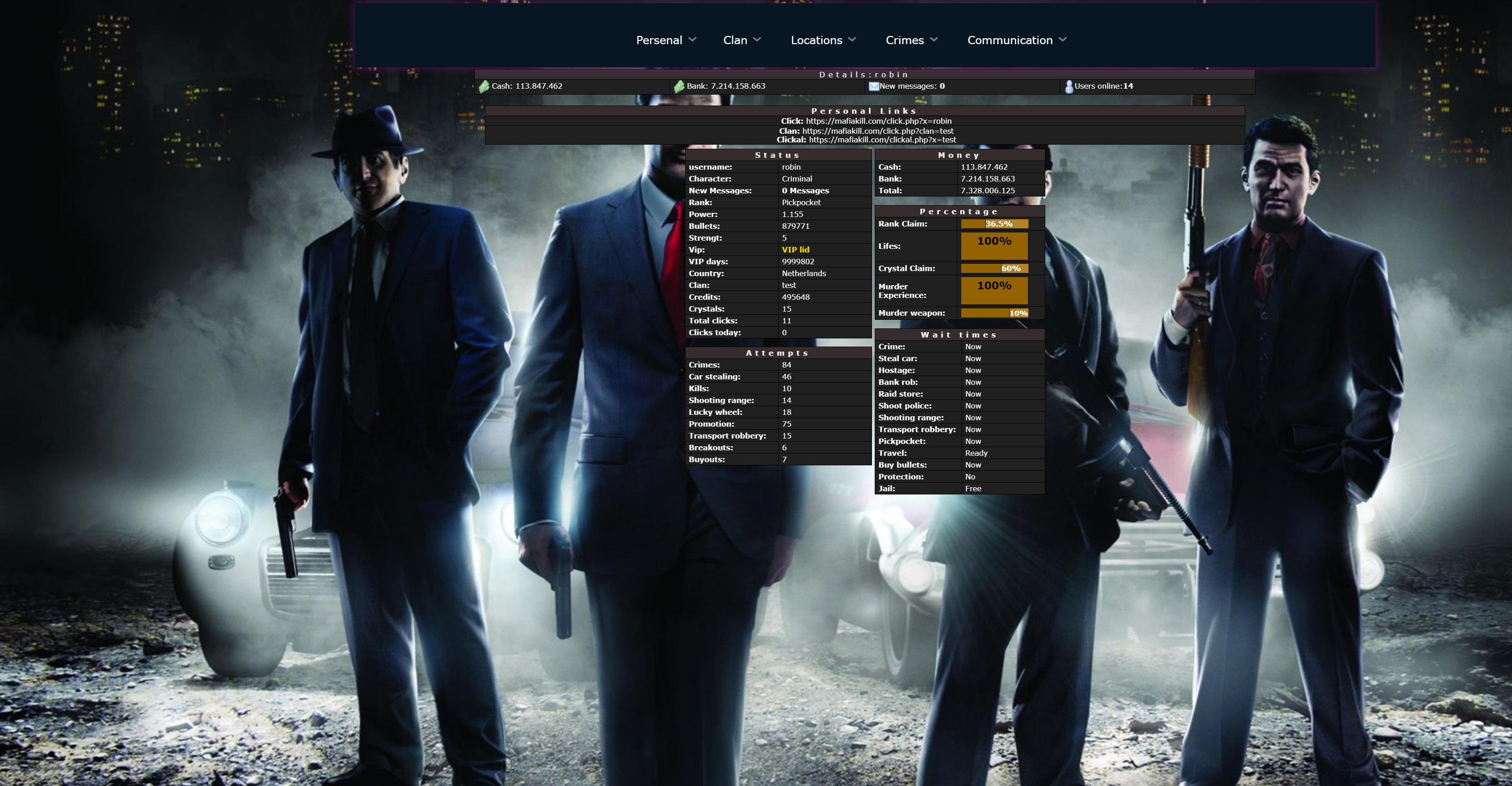The width and height of the screenshot is (1512, 786).
Task: Follow the Clan click link URL
Action: coord(877,131)
